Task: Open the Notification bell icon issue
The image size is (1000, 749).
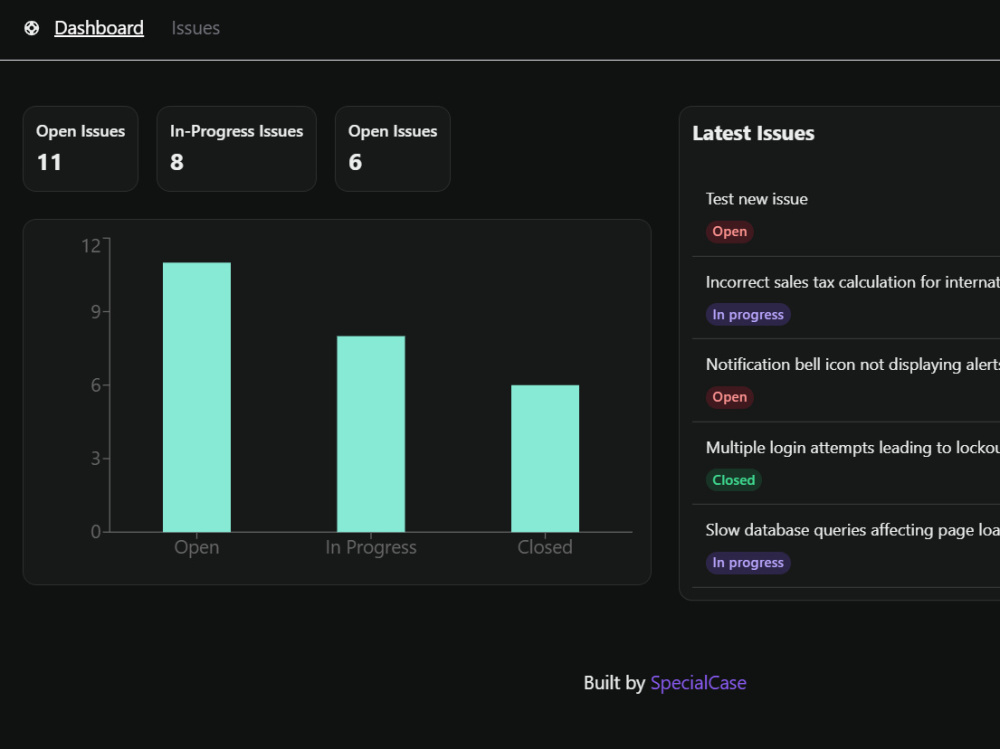Action: pos(850,364)
